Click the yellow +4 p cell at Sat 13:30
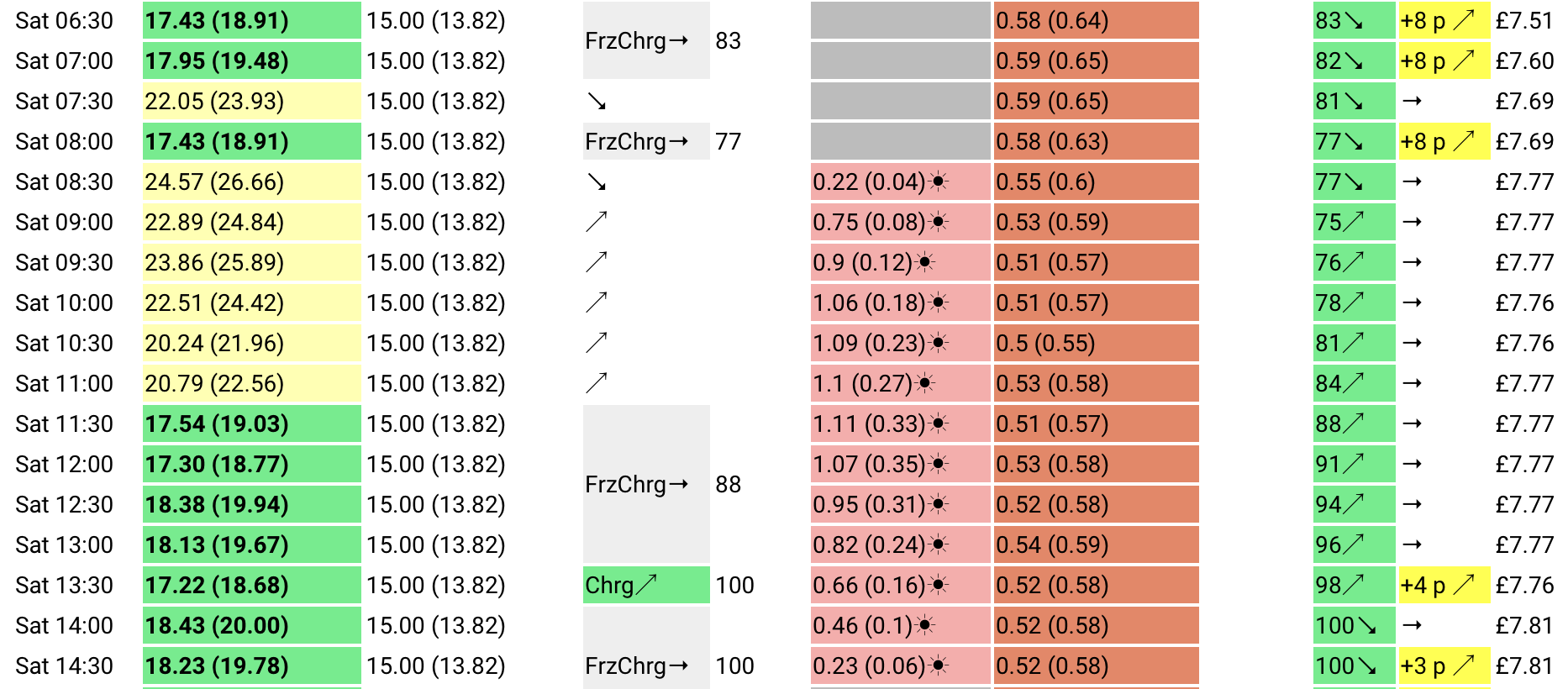 click(1444, 585)
